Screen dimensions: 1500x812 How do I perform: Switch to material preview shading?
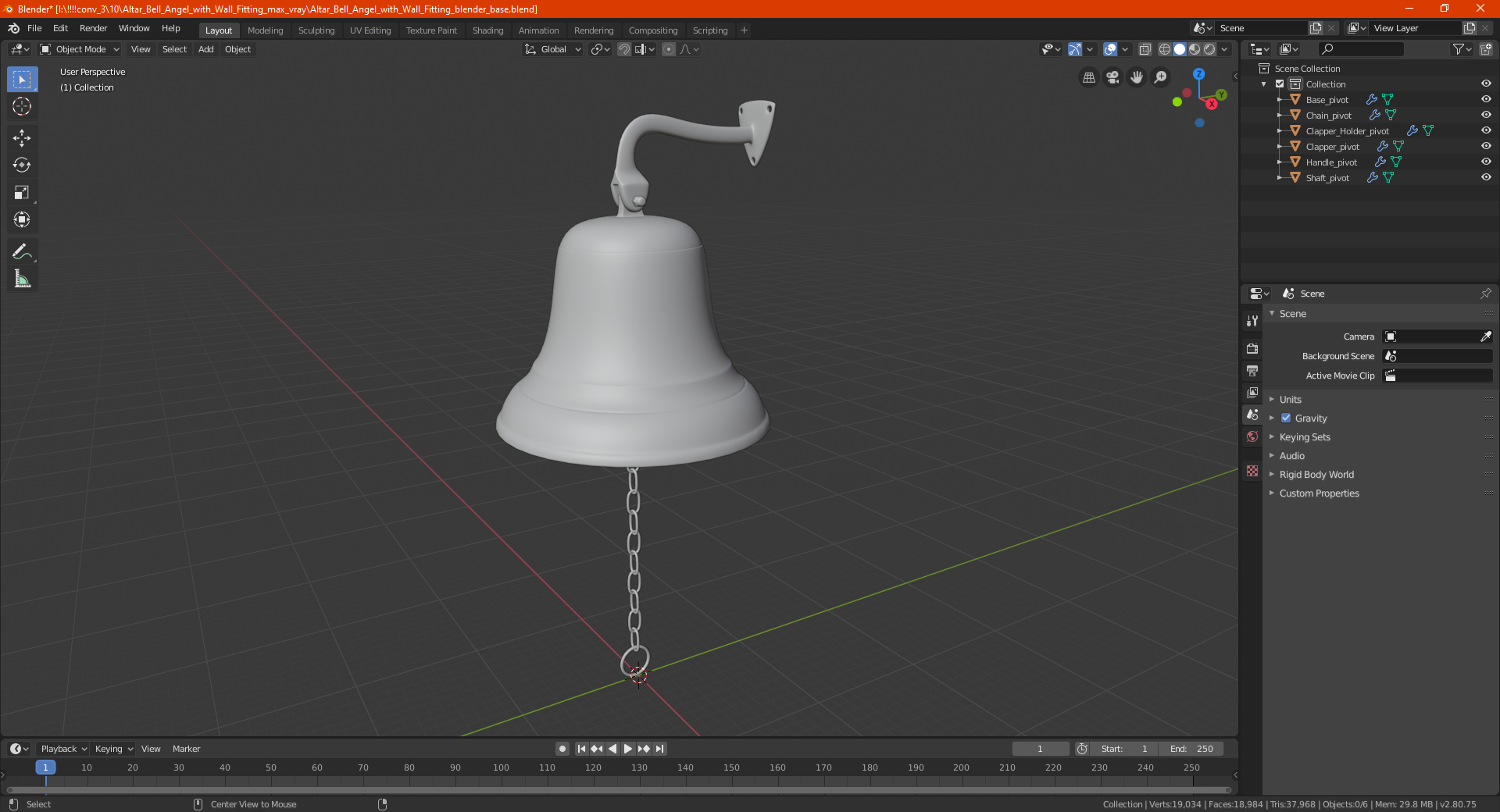(x=1195, y=49)
